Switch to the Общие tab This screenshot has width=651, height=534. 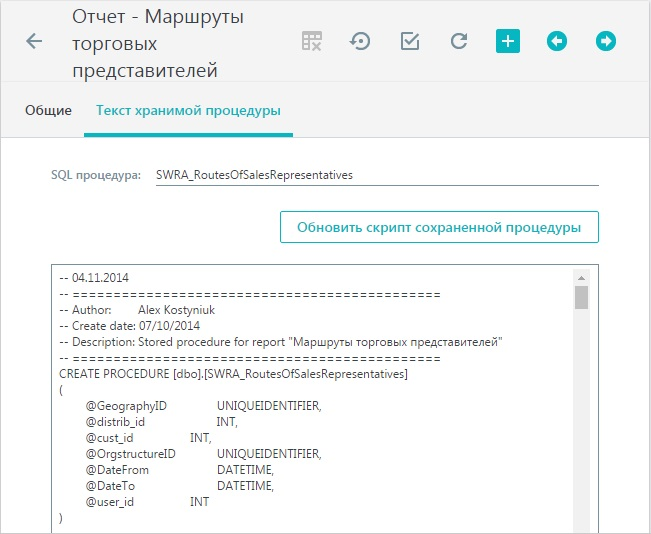(48, 110)
